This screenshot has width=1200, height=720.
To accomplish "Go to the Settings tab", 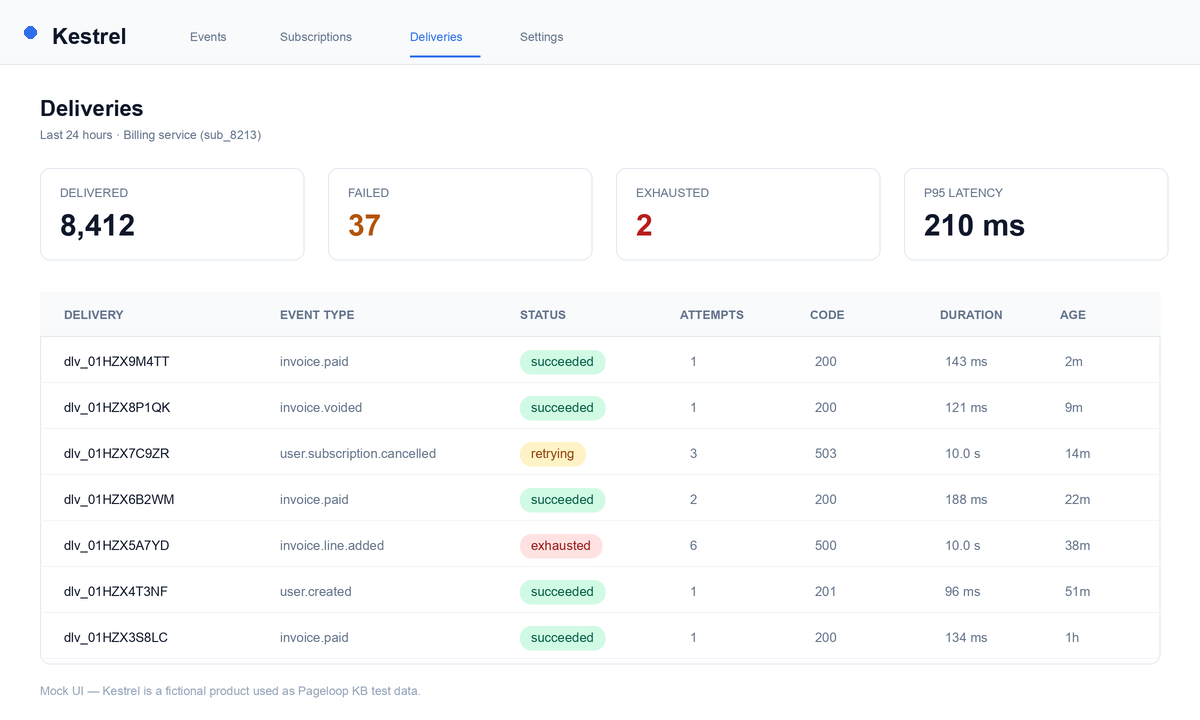I will pyautogui.click(x=541, y=37).
